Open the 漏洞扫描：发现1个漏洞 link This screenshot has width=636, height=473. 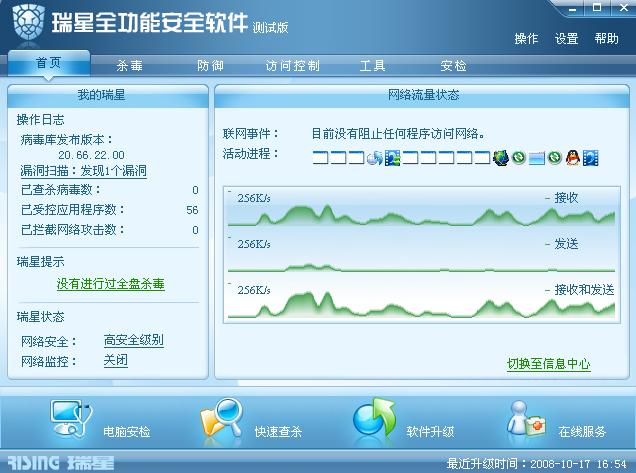pos(84,171)
